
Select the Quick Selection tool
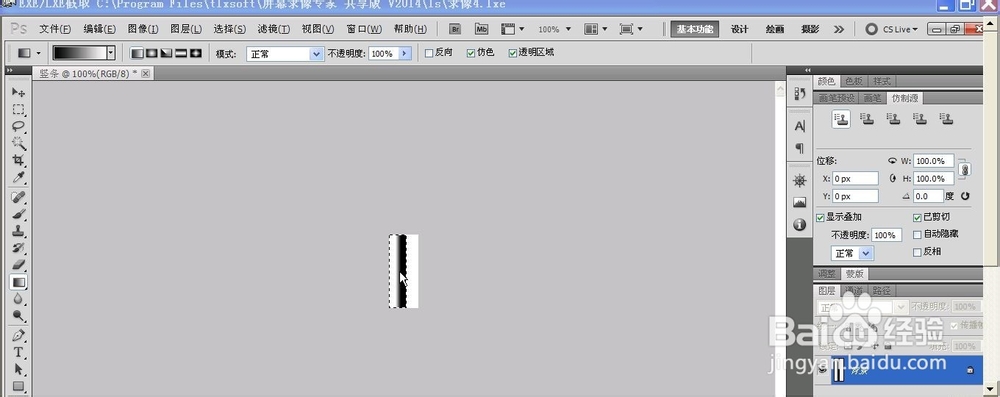[x=18, y=143]
